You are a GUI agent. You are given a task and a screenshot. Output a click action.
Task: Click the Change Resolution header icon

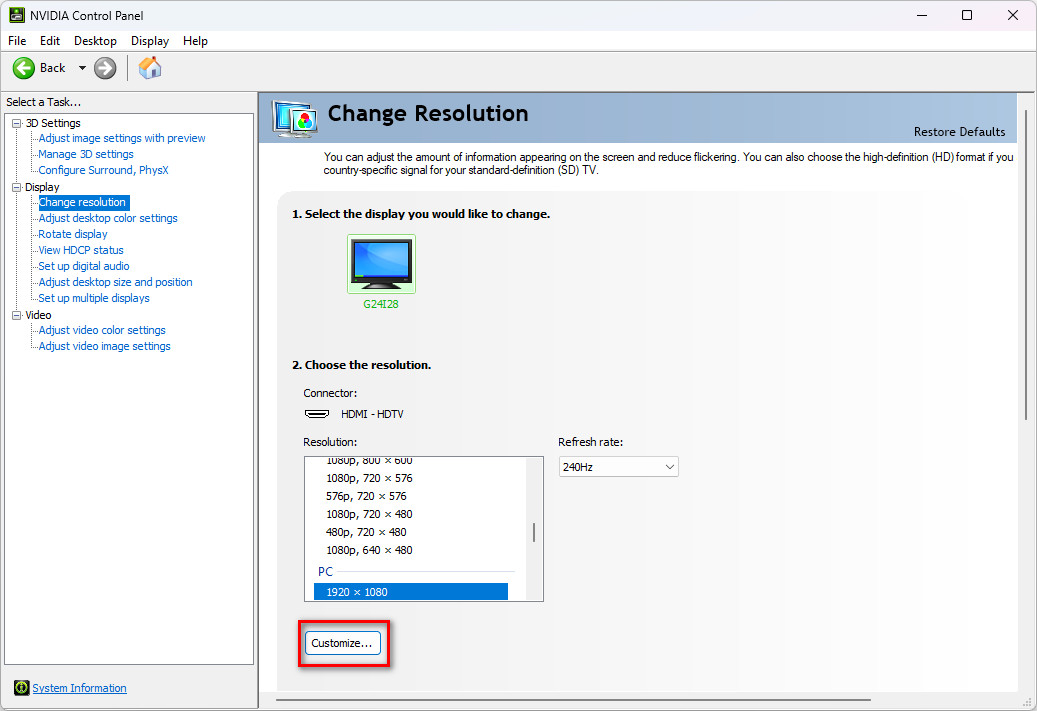[x=295, y=119]
